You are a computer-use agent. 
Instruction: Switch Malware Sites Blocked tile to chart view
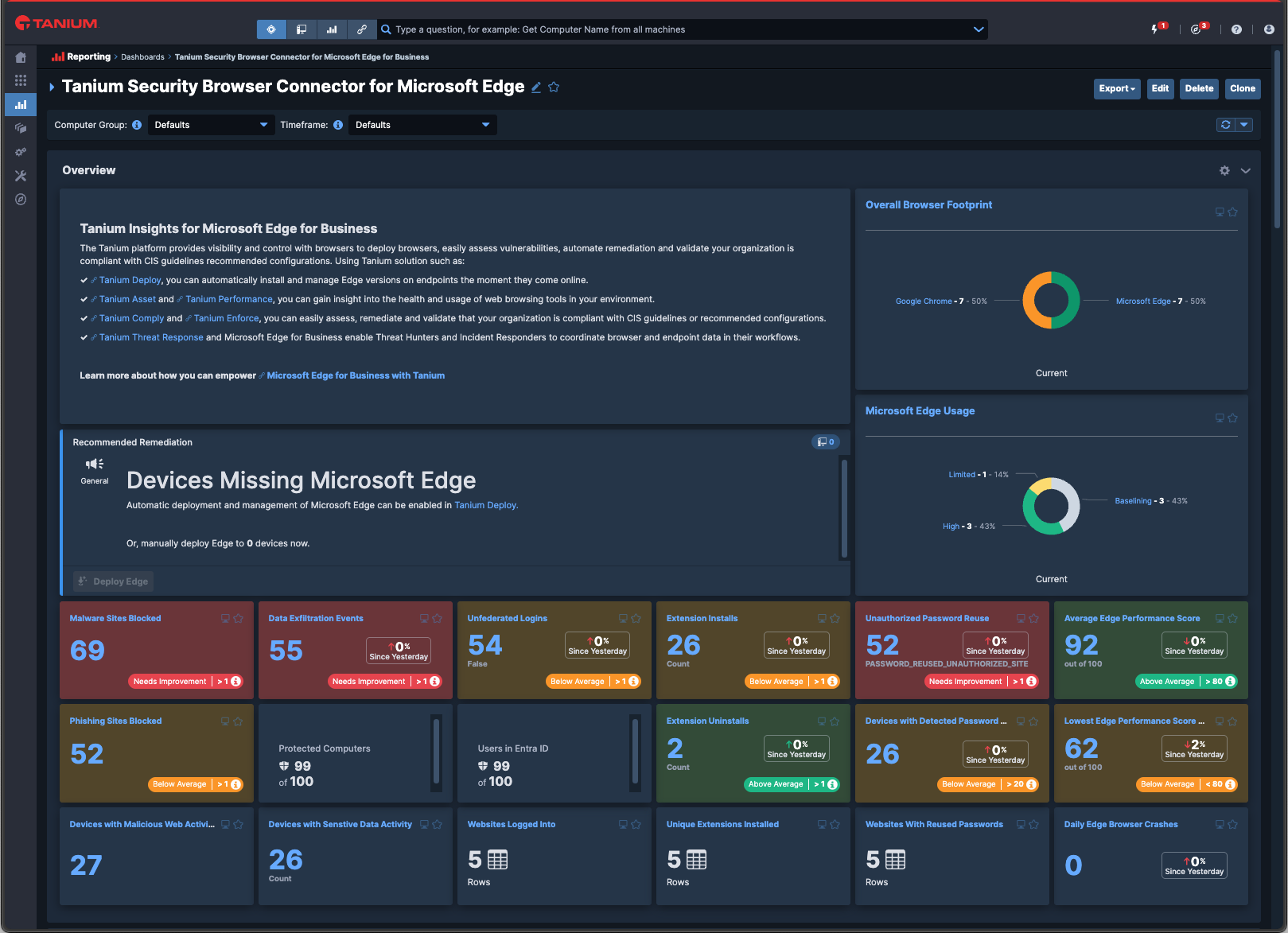click(224, 618)
